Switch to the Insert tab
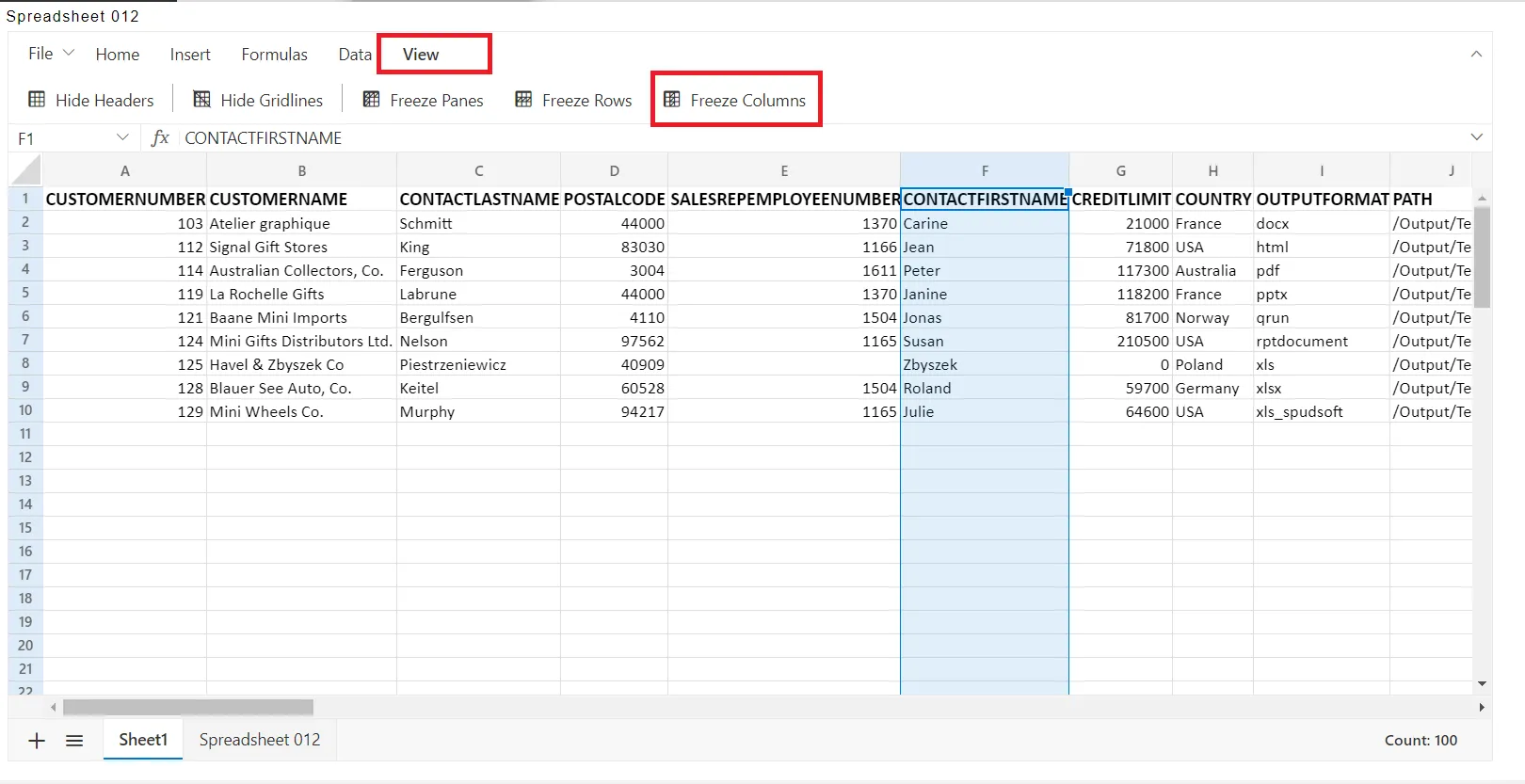 (x=190, y=55)
